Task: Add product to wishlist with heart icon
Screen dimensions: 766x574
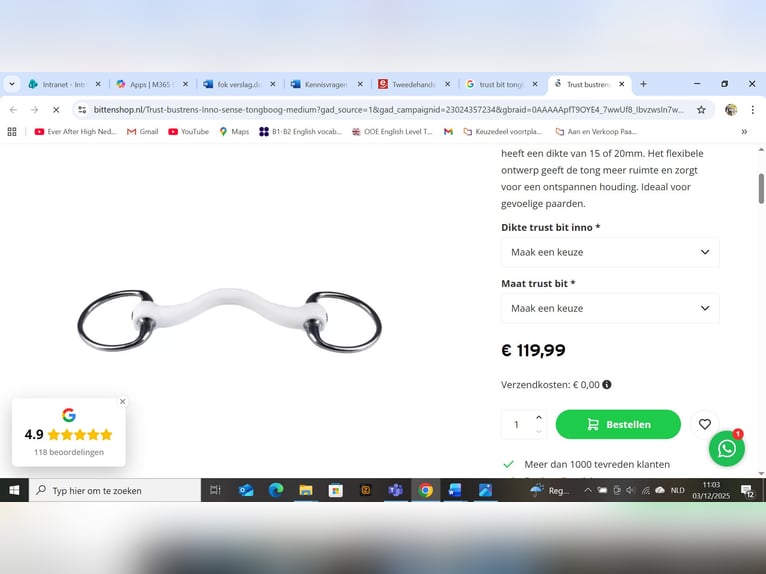Action: point(704,425)
